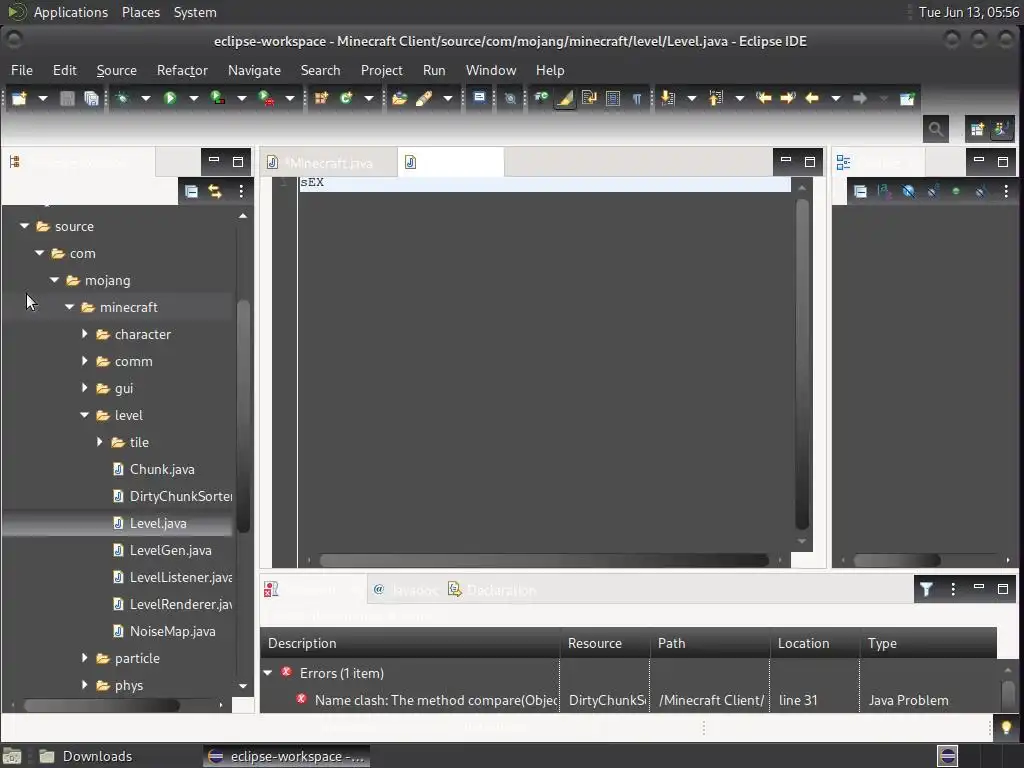Switch to the Minecraft.java editor tab
Viewport: 1024px width, 768px height.
pyautogui.click(x=328, y=163)
